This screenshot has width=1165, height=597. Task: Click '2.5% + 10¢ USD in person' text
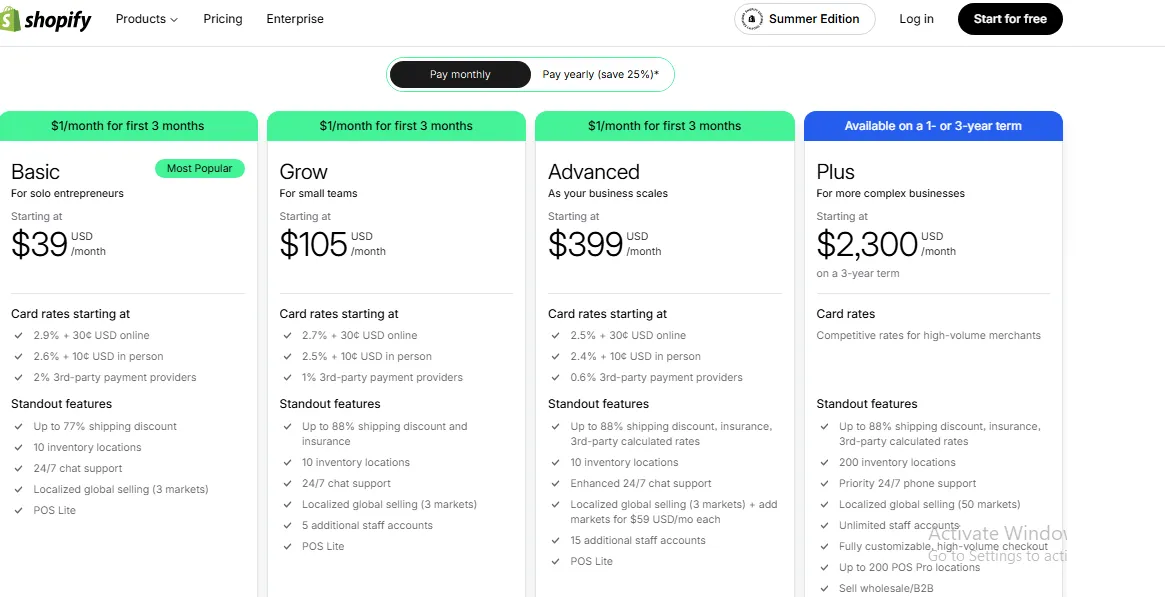click(x=367, y=356)
